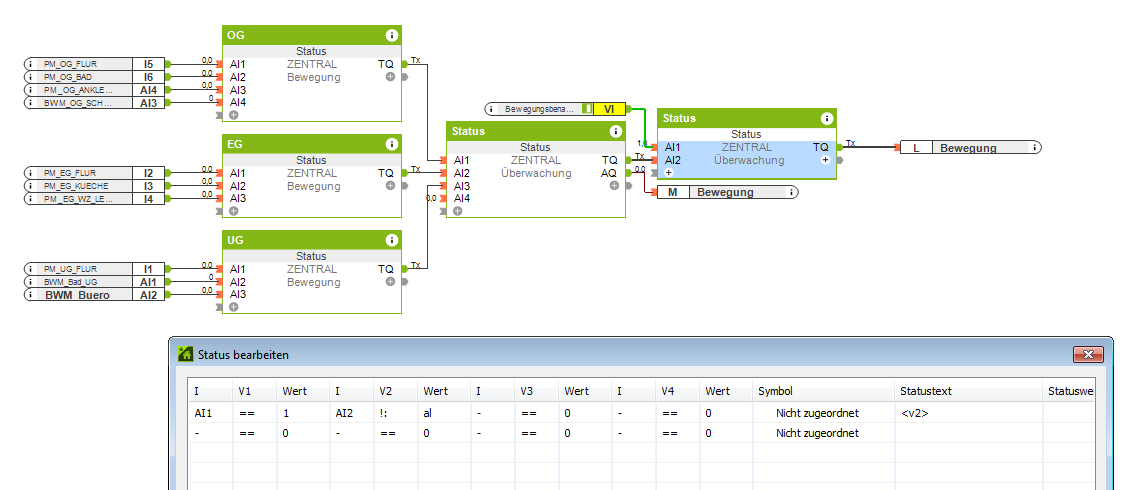1133x490 pixels.
Task: Add input with plus under UG block AI3
Action: pyautogui.click(x=233, y=307)
